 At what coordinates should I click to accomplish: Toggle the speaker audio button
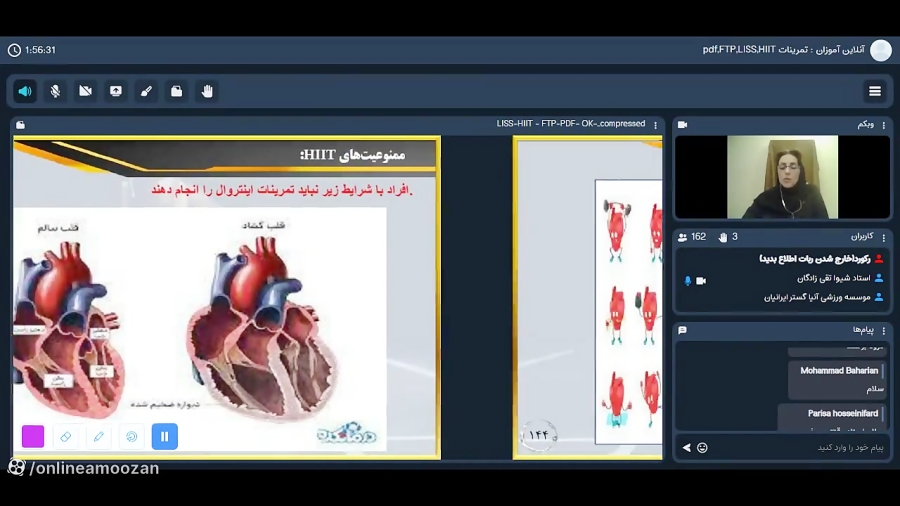tap(25, 91)
